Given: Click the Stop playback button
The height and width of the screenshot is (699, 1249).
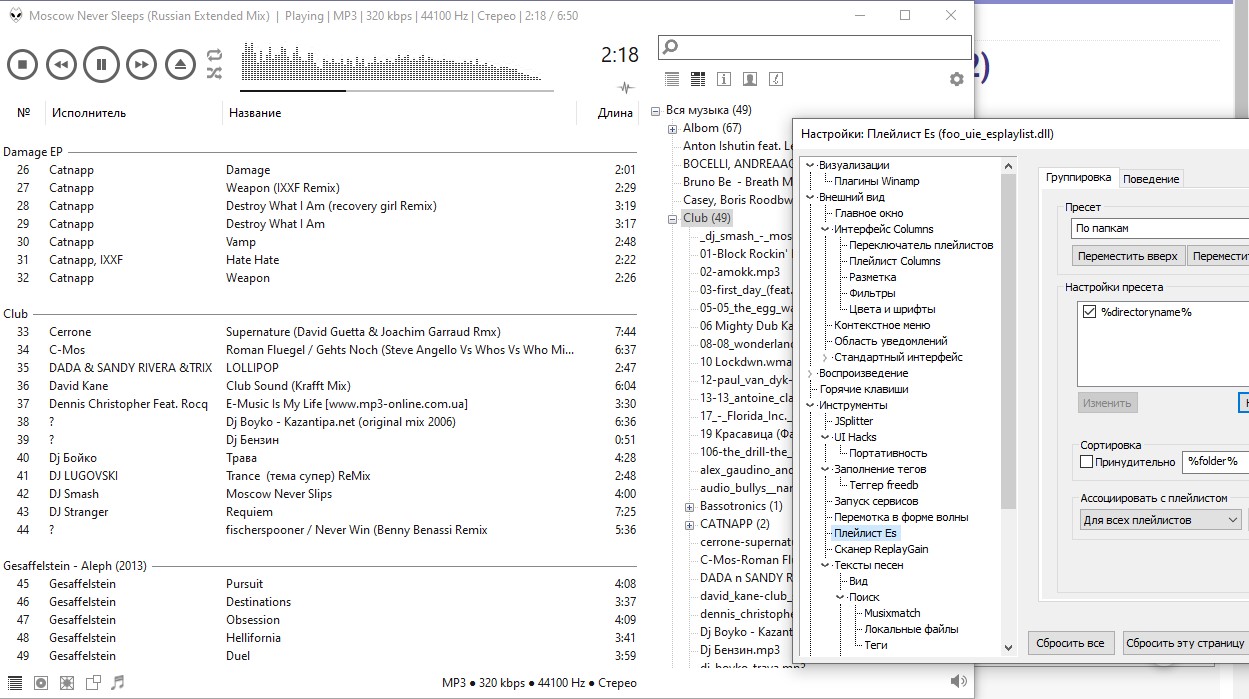Looking at the screenshot, I should coord(22,65).
